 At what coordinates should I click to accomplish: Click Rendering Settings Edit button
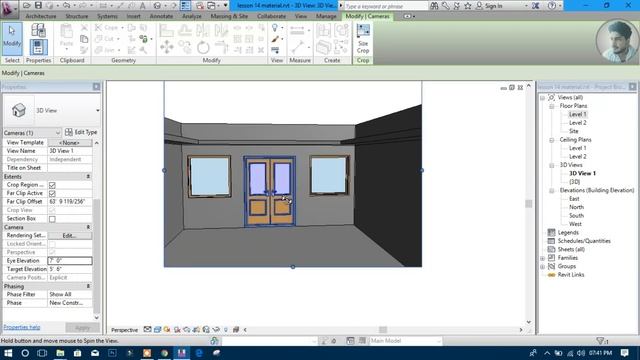(x=70, y=236)
